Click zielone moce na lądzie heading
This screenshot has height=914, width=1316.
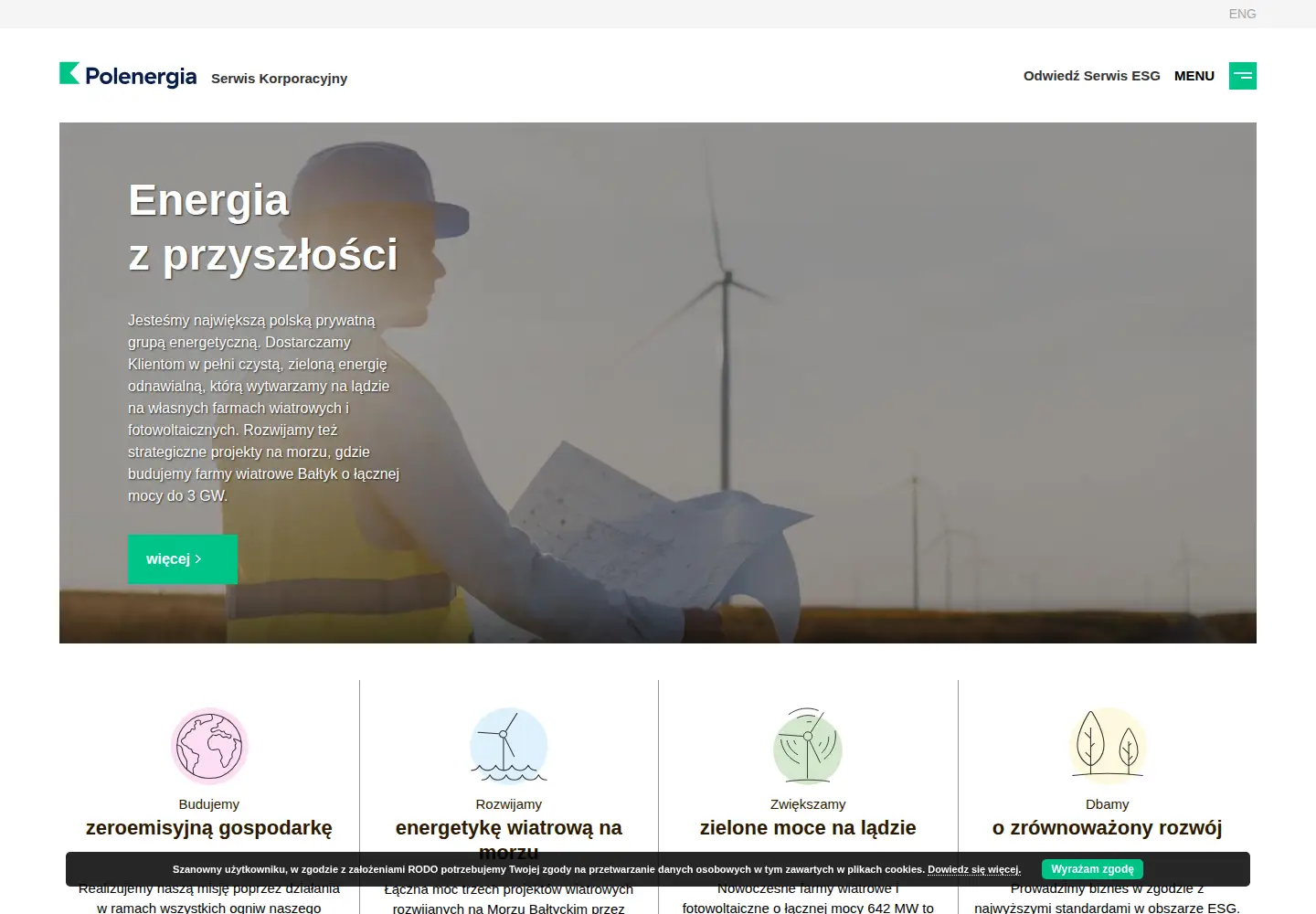point(808,827)
